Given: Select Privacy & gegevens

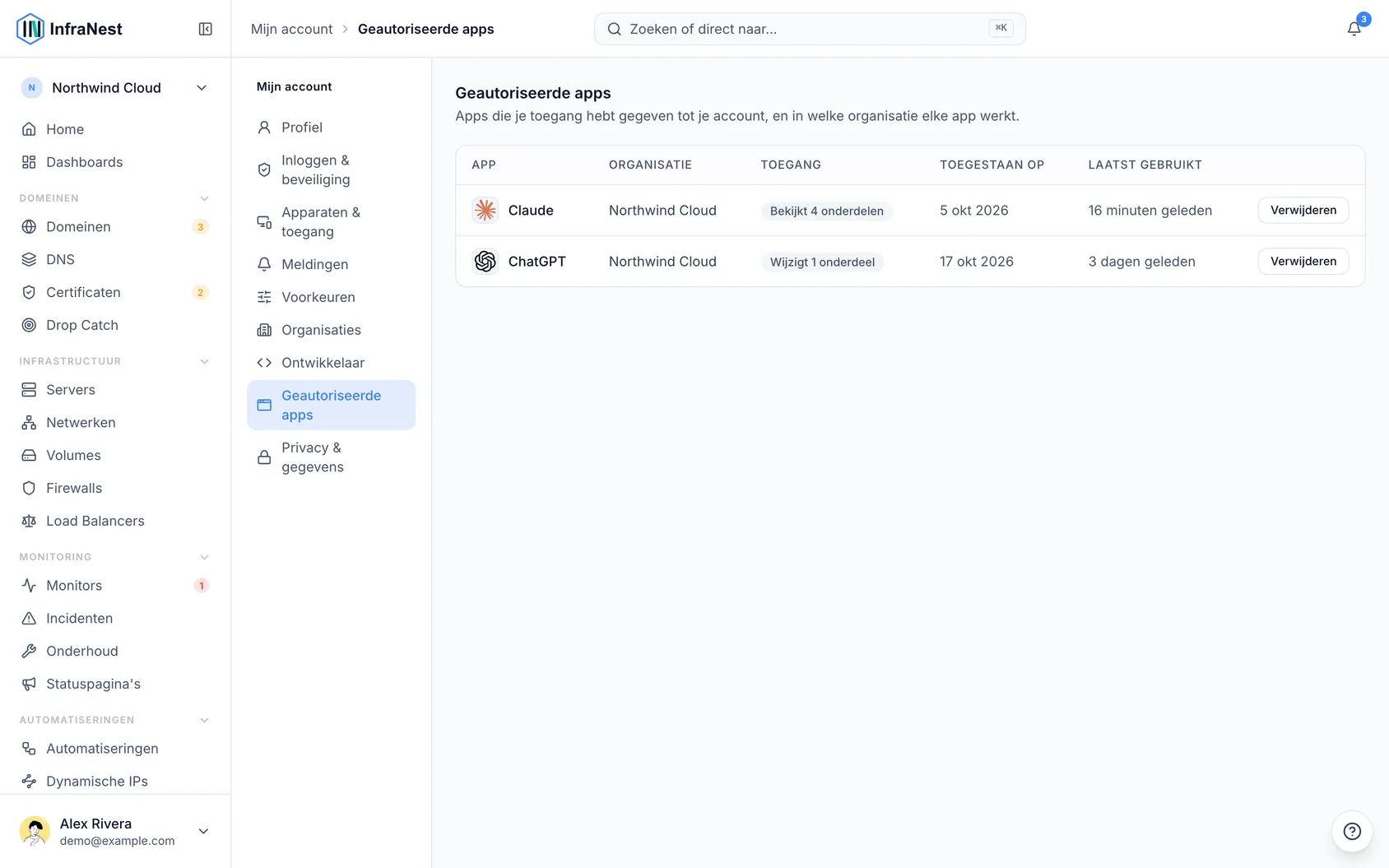Looking at the screenshot, I should 331,457.
